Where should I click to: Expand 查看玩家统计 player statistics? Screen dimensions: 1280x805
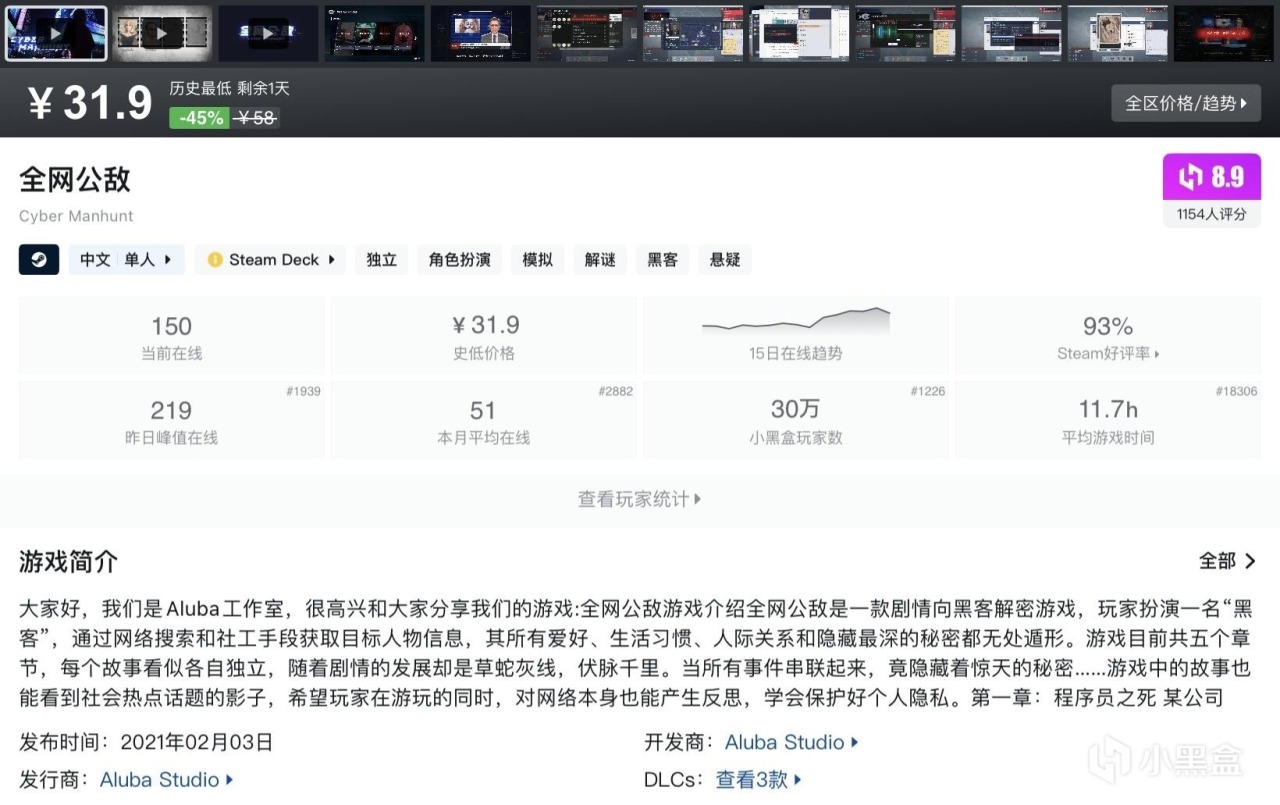(x=640, y=499)
